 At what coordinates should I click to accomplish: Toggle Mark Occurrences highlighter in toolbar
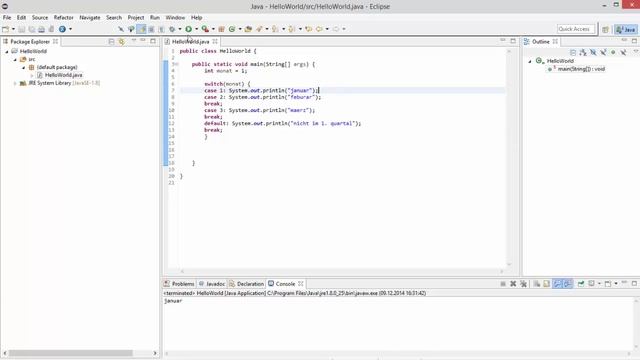[141, 29]
